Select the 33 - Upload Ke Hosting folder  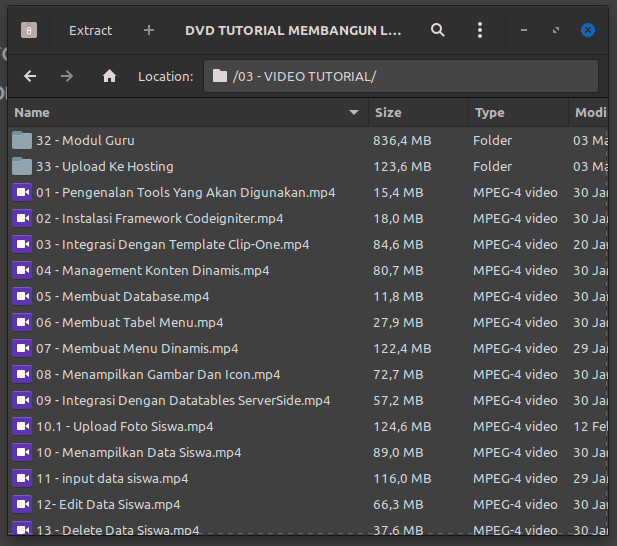(104, 166)
